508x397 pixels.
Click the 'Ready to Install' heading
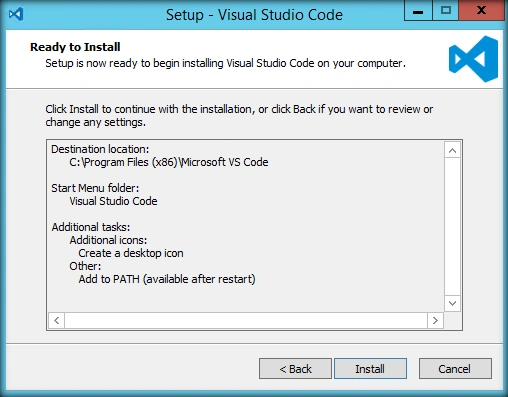point(75,47)
